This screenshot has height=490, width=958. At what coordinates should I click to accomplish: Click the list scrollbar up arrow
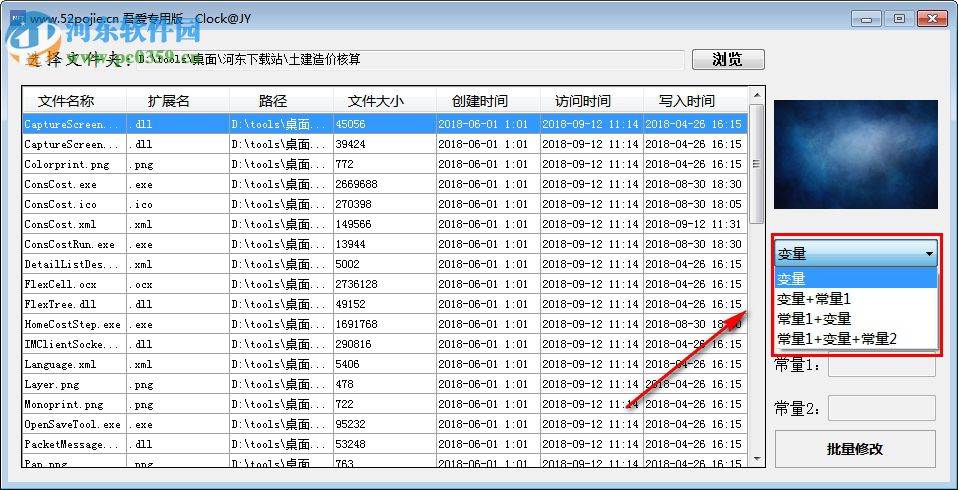click(x=756, y=95)
